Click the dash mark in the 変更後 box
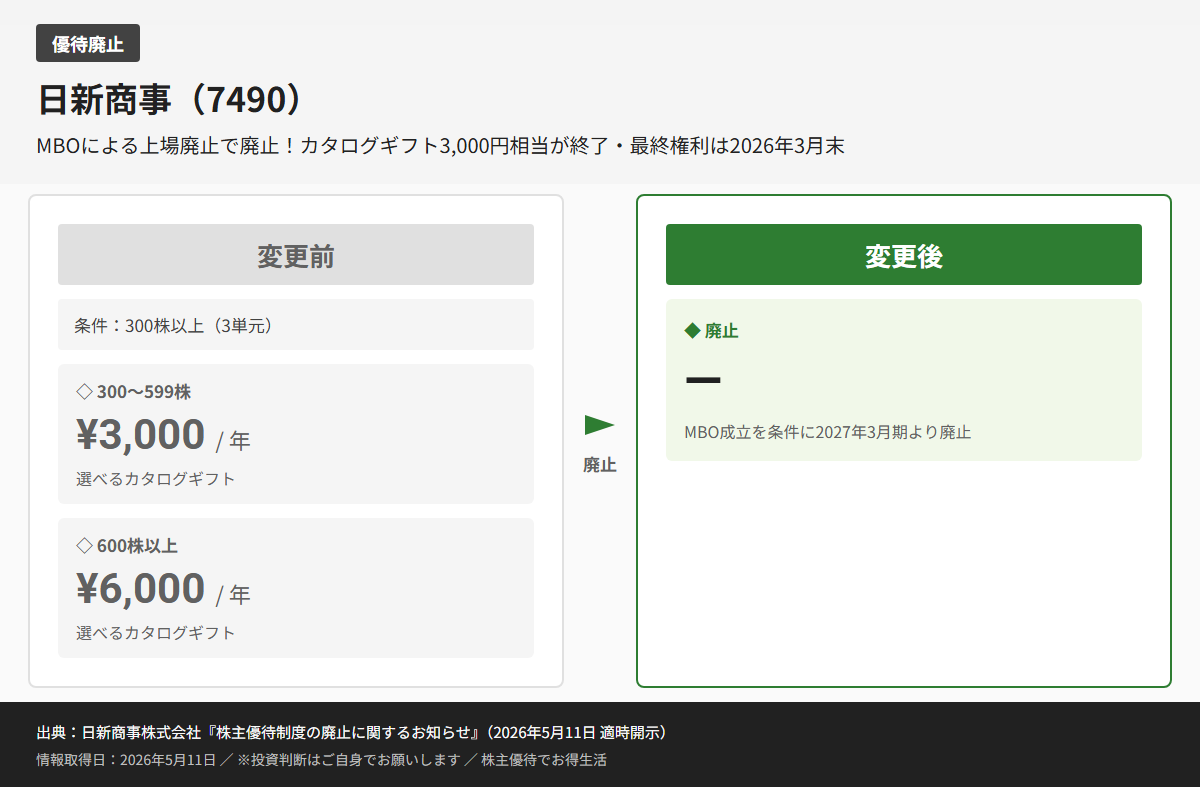The height and width of the screenshot is (811, 1200). pyautogui.click(x=703, y=380)
